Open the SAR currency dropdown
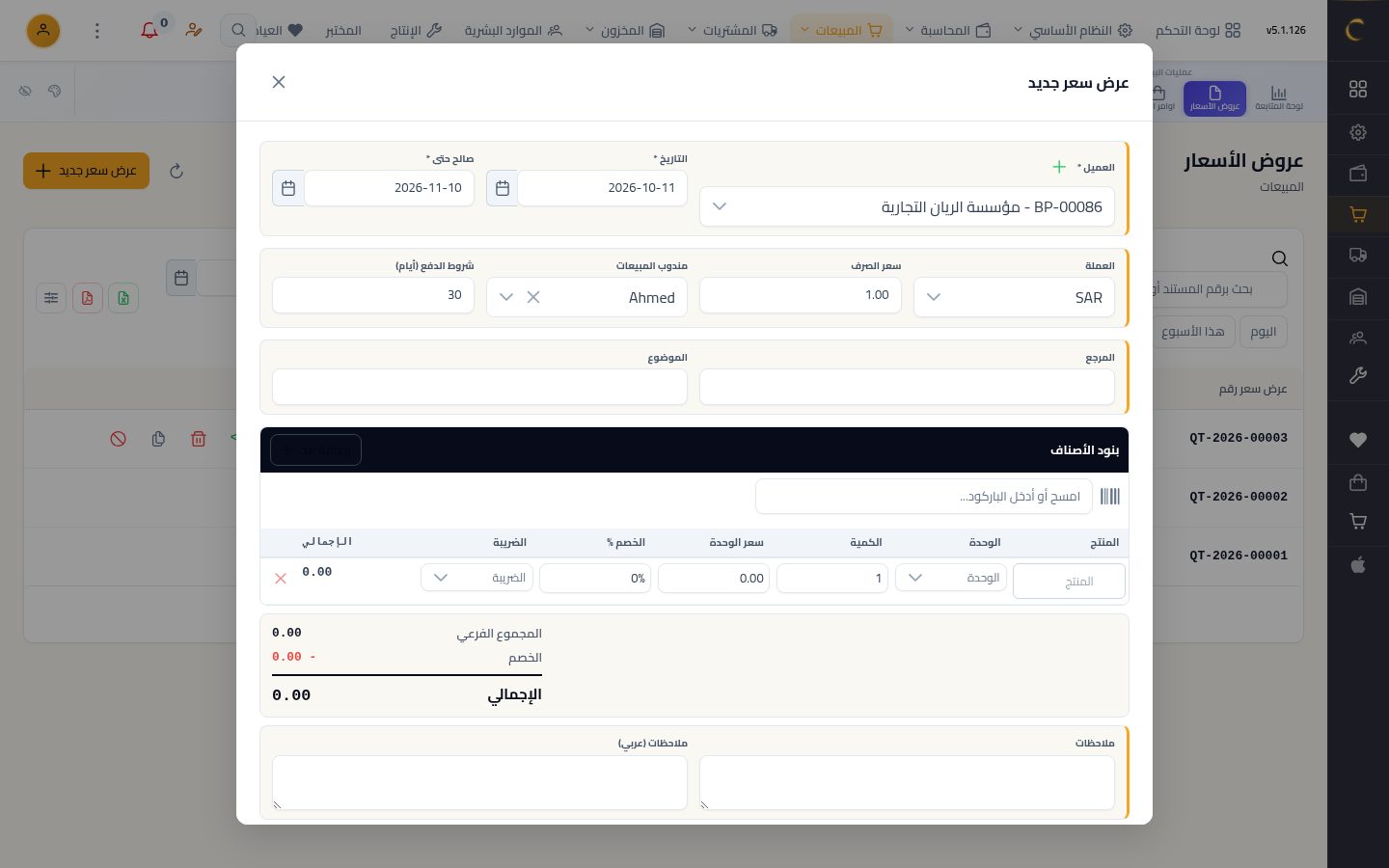This screenshot has width=1389, height=868. 1014,297
